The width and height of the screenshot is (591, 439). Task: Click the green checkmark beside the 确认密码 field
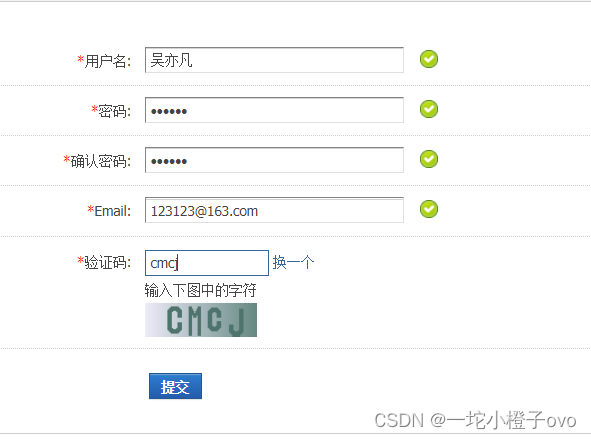coord(429,159)
